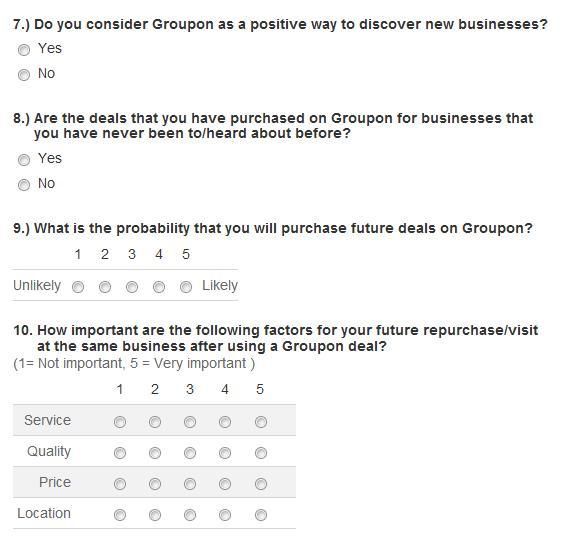Set Price importance to 4

(x=225, y=484)
